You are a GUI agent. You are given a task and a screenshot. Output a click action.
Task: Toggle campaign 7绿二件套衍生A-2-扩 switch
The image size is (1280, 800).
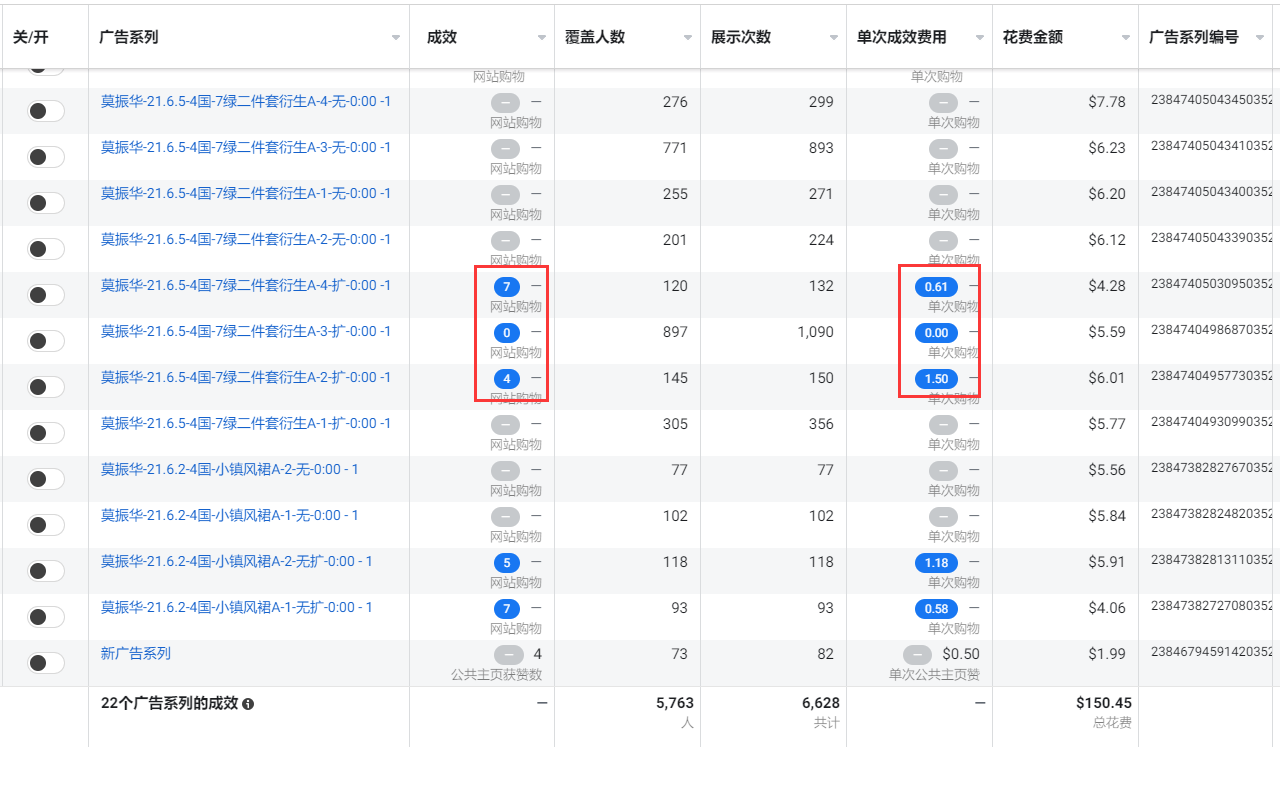click(46, 387)
